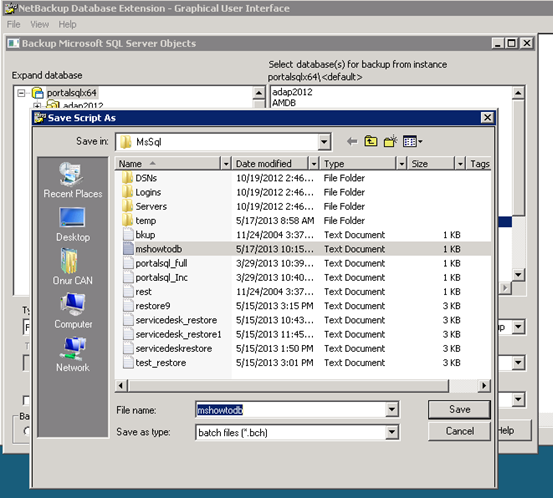This screenshot has height=498, width=553.
Task: Open Name column filter dropdown
Action: click(x=226, y=164)
